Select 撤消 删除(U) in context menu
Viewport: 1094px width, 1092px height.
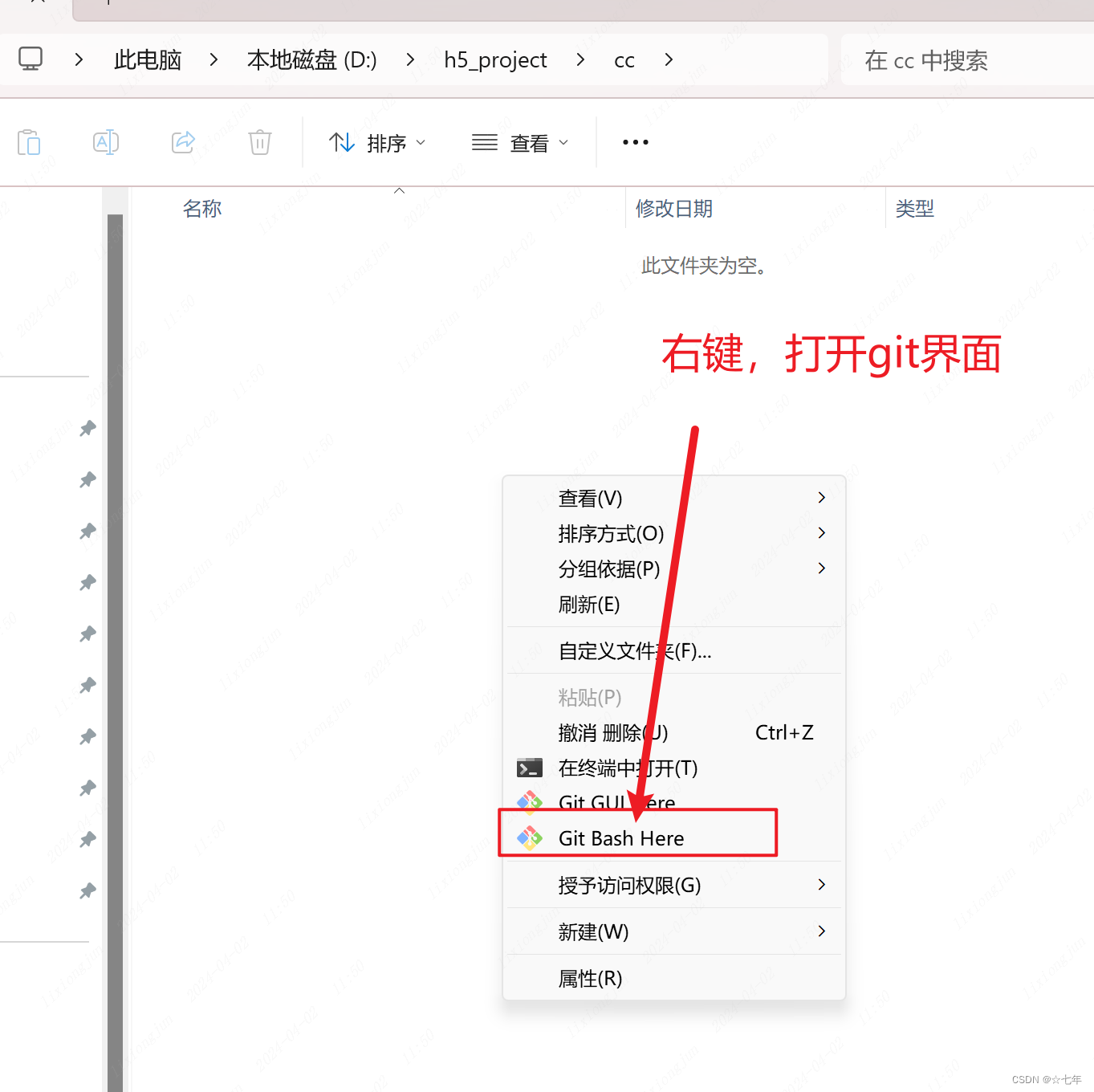[x=674, y=732]
